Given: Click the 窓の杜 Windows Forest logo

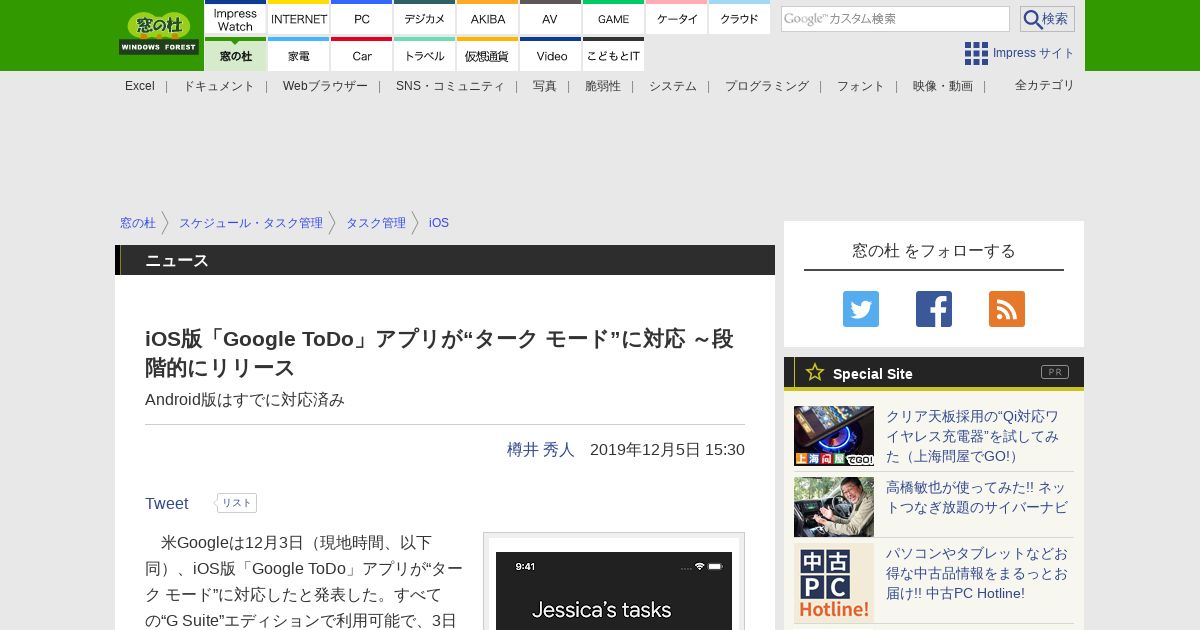Looking at the screenshot, I should coord(159,33).
